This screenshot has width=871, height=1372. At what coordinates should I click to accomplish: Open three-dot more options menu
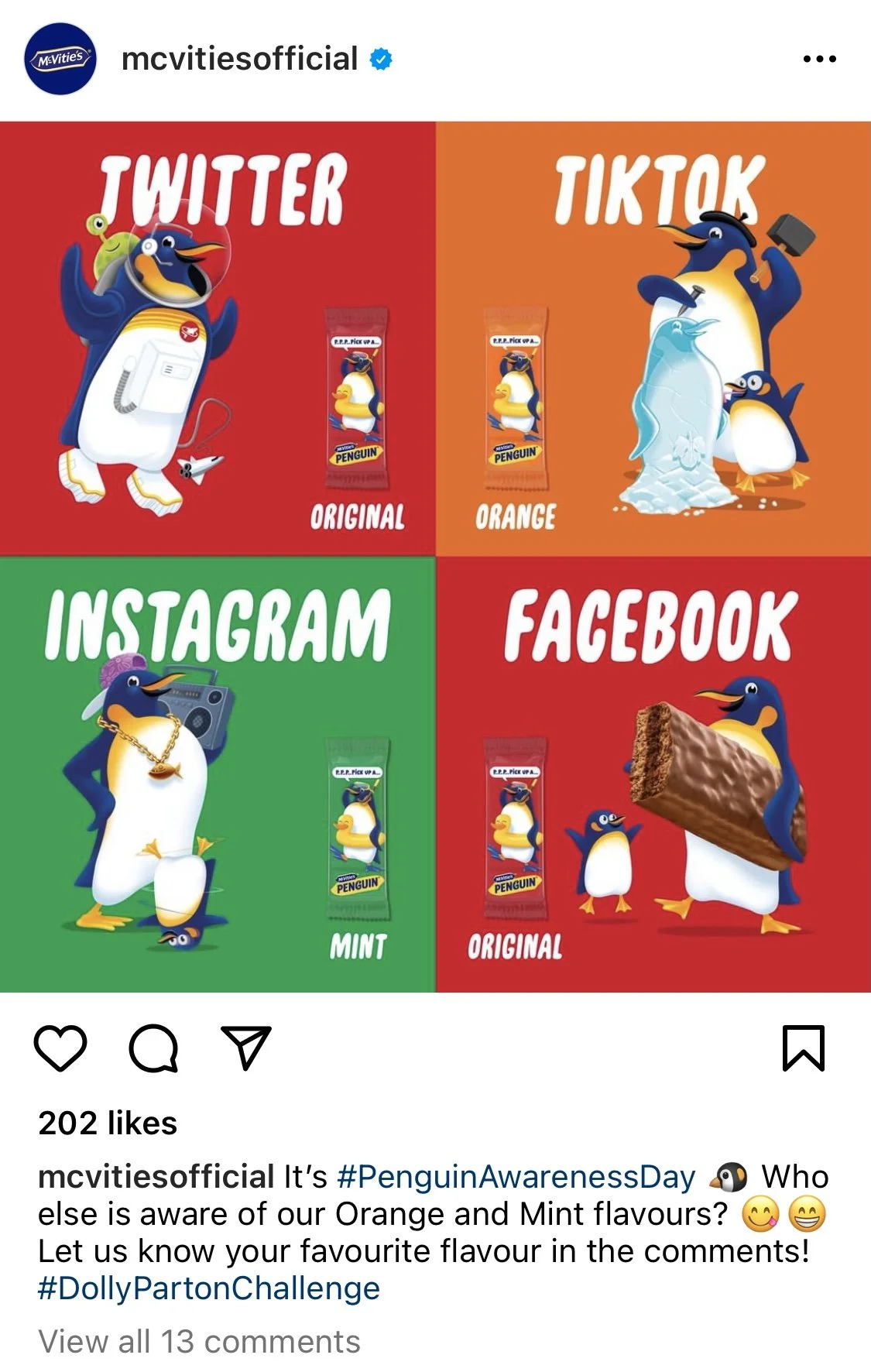820,59
